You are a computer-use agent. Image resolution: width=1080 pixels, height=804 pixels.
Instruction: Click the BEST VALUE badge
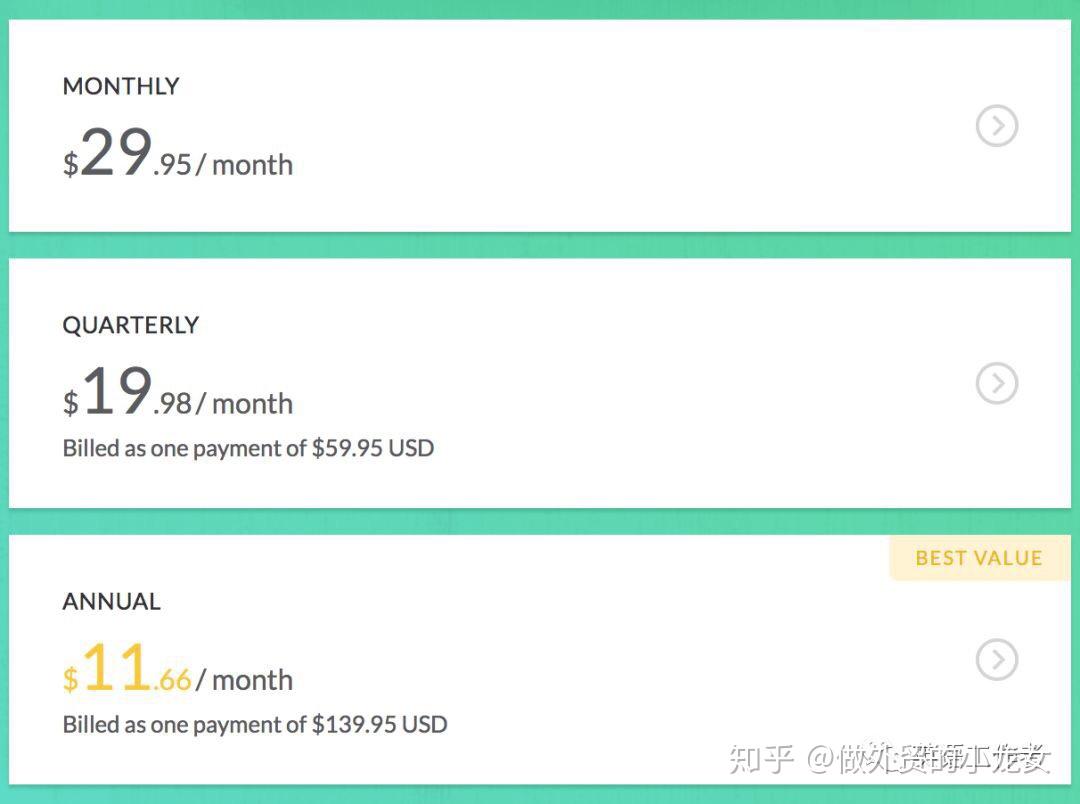[978, 558]
